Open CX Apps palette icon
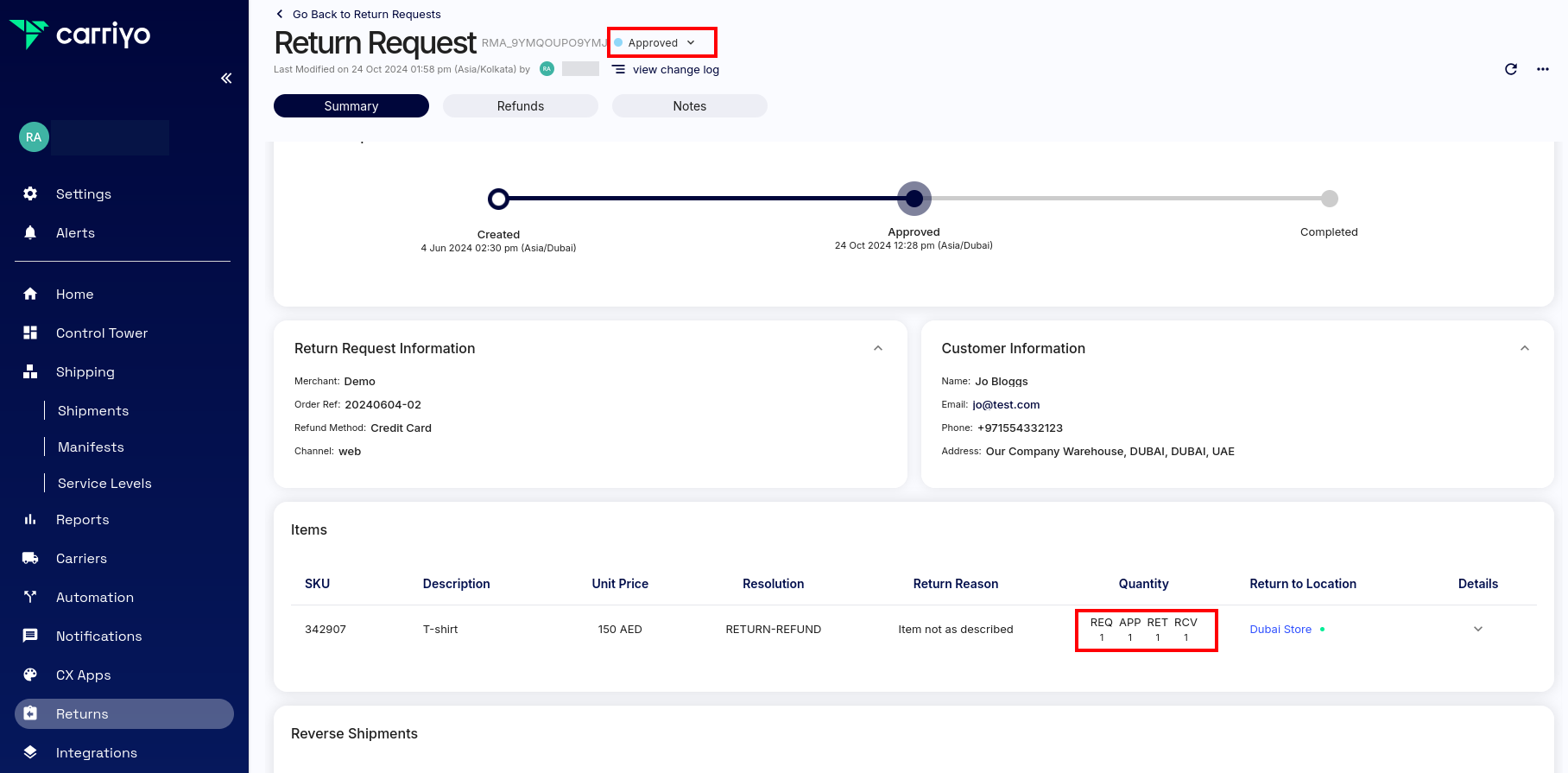Viewport: 1568px width, 773px height. 30,675
